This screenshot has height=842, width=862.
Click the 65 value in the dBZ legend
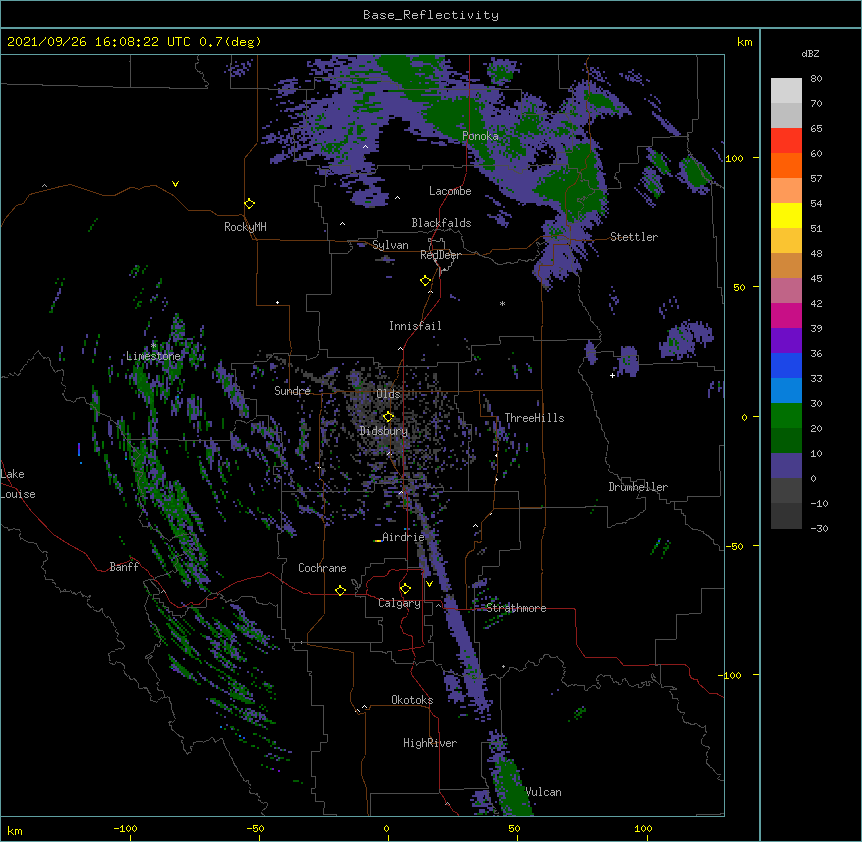coord(816,128)
